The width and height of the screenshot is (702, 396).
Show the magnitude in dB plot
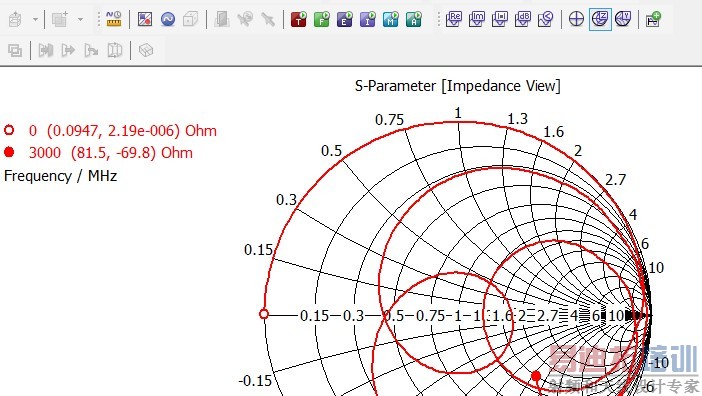[x=522, y=19]
